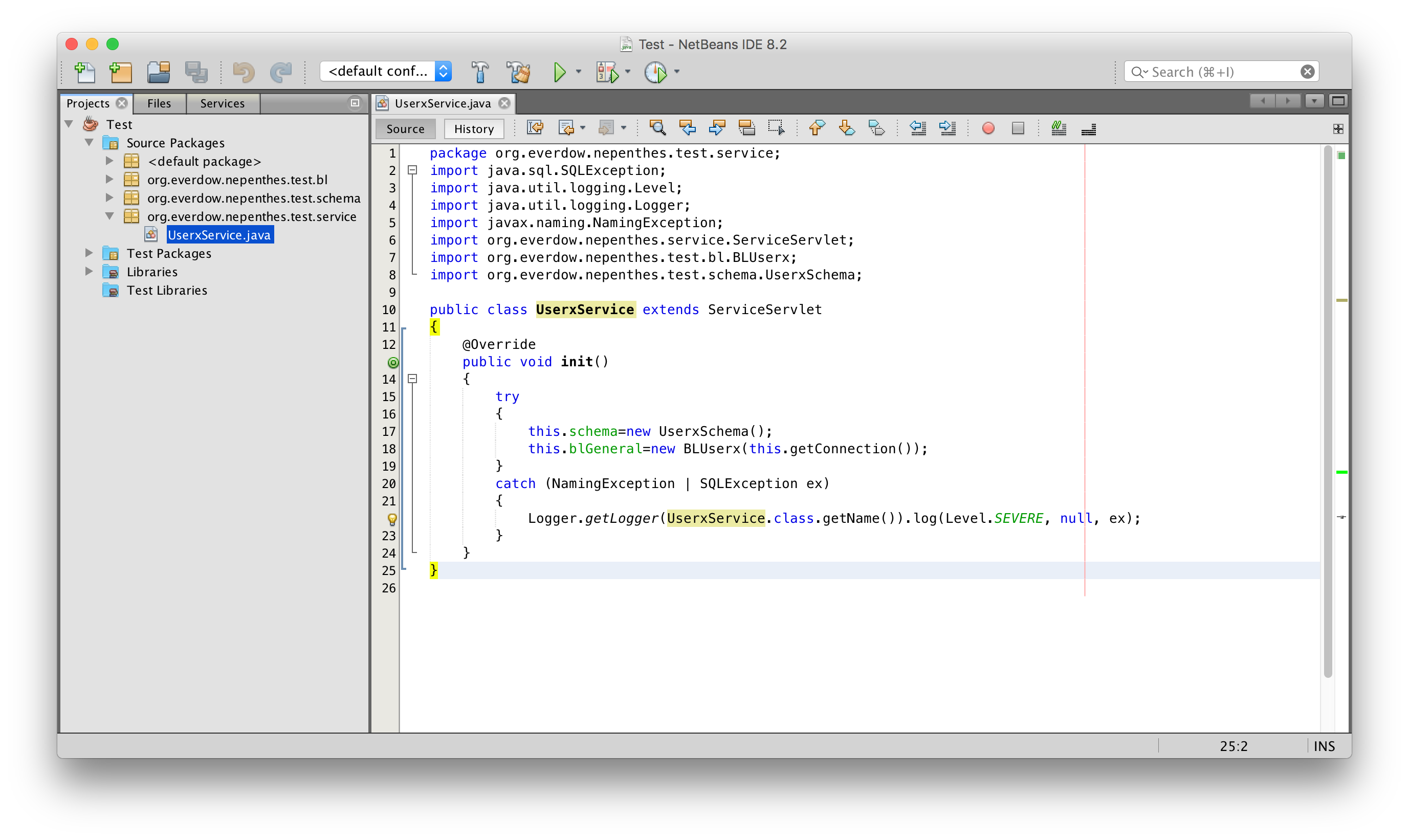Open the Debug Project dropdown arrow
Image resolution: width=1409 pixels, height=840 pixels.
(x=627, y=72)
